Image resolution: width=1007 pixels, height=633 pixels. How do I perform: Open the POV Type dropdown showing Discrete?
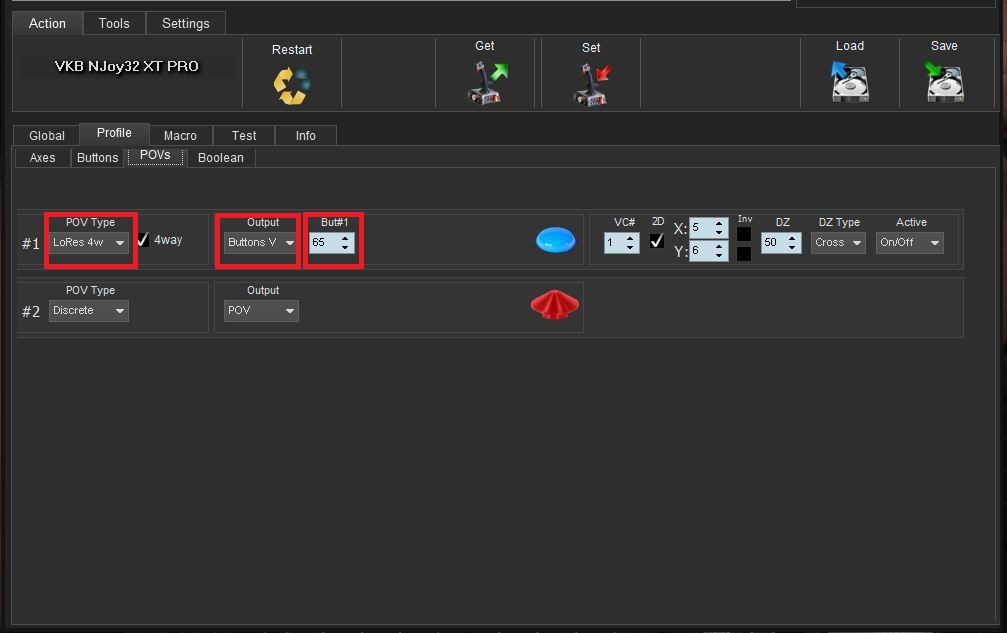(89, 311)
